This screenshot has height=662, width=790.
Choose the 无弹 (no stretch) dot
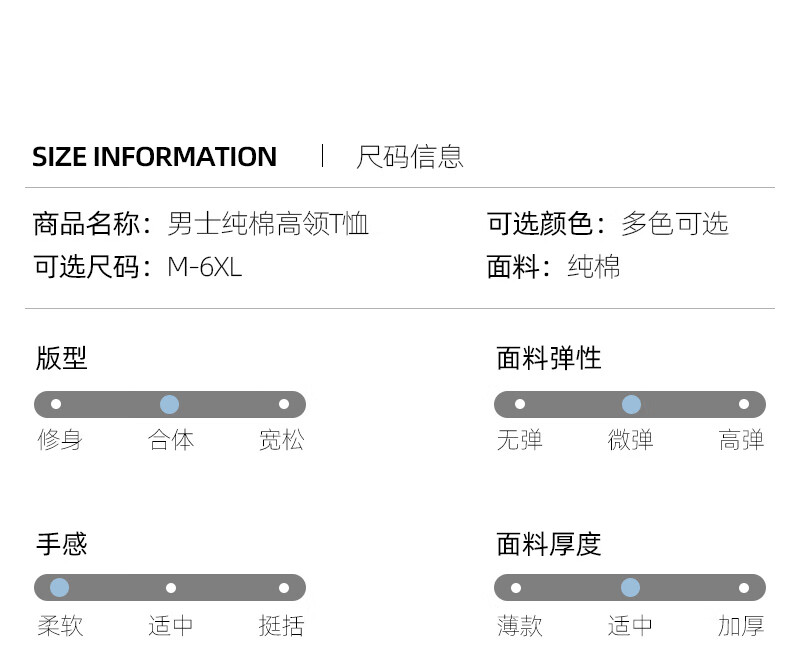click(519, 404)
